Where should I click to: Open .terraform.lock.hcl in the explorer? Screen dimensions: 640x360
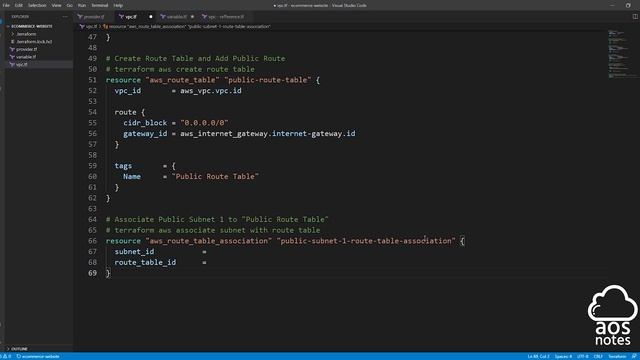(34, 42)
